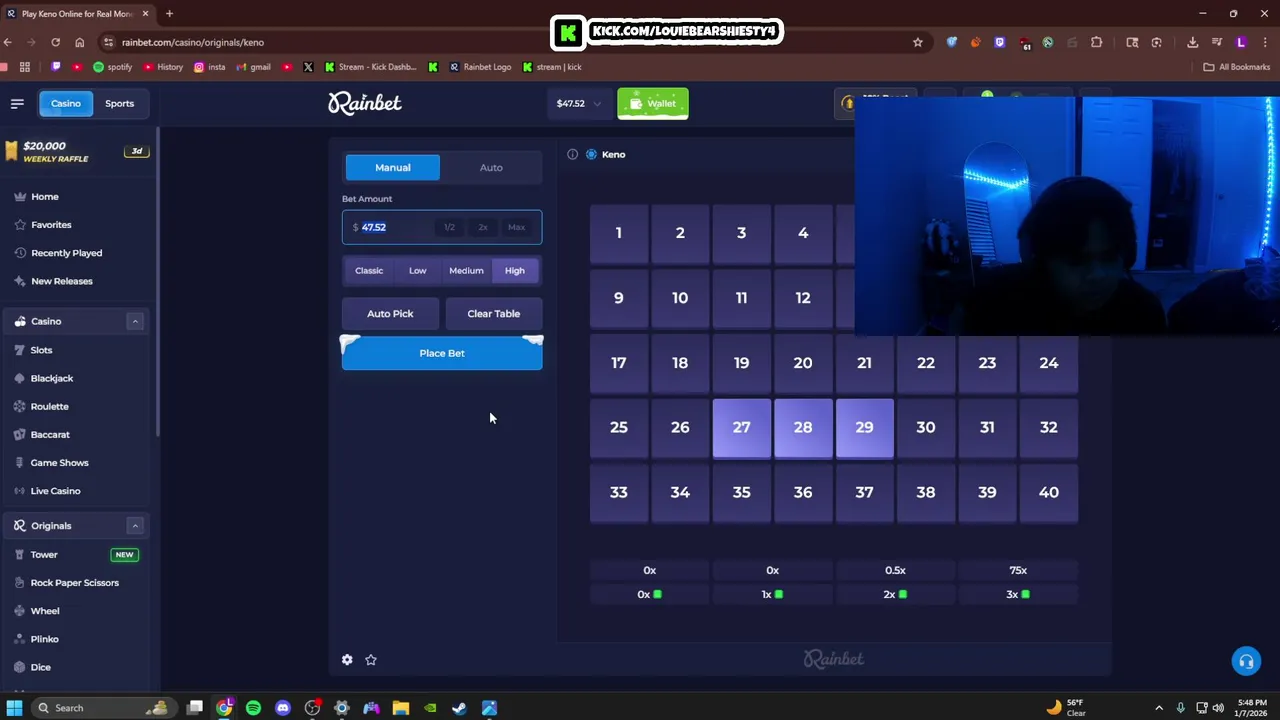Open Chrome three-dot menu
Image resolution: width=1280 pixels, height=720 pixels.
coord(1265,42)
